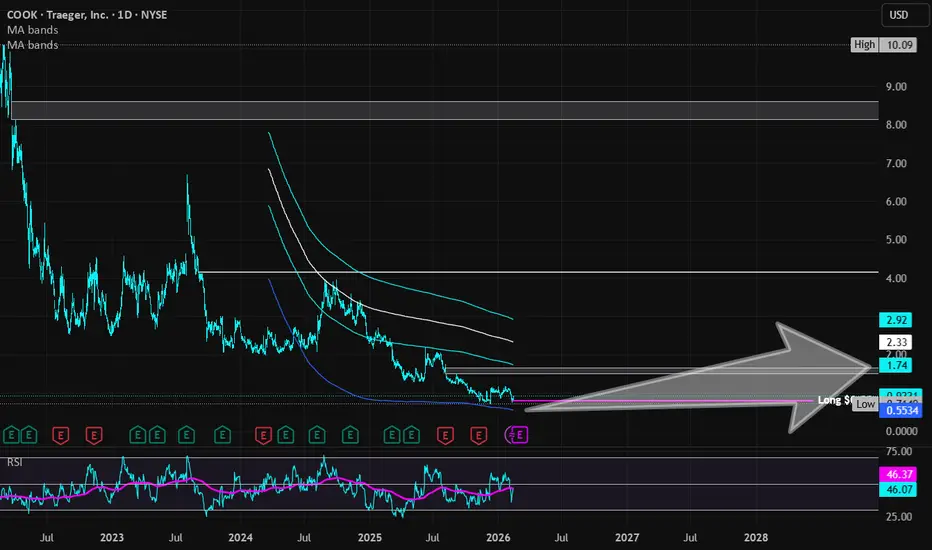Screen dimensions: 932x550
Task: Select the white horizontal line at 4.00
Action: (x=539, y=272)
